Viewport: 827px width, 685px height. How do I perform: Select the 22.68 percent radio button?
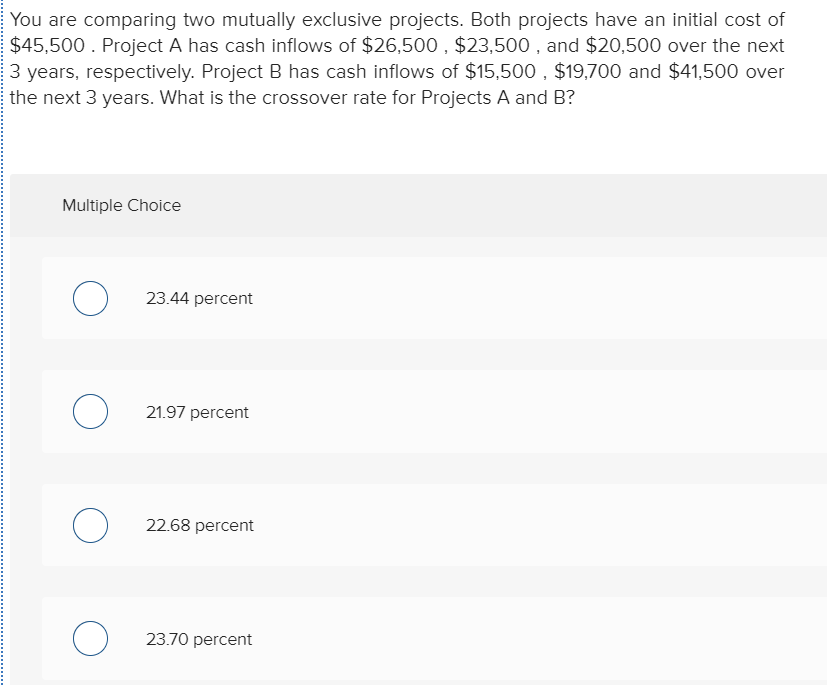pyautogui.click(x=90, y=524)
